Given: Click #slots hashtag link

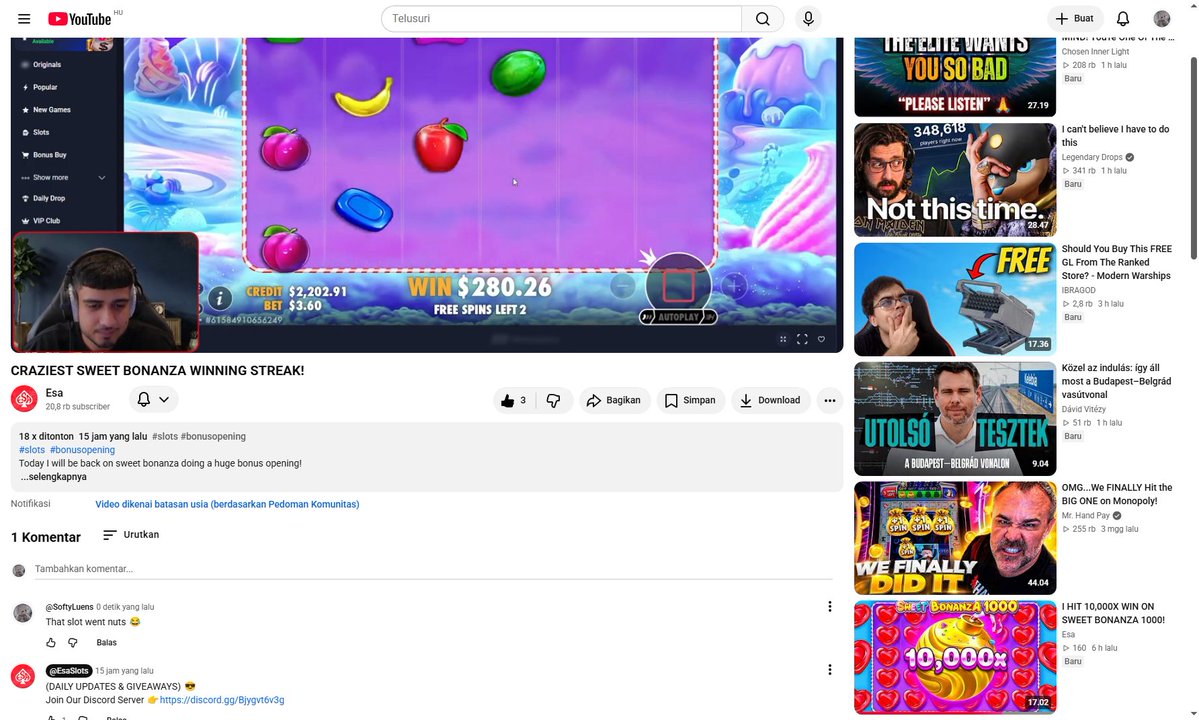Looking at the screenshot, I should click(32, 450).
